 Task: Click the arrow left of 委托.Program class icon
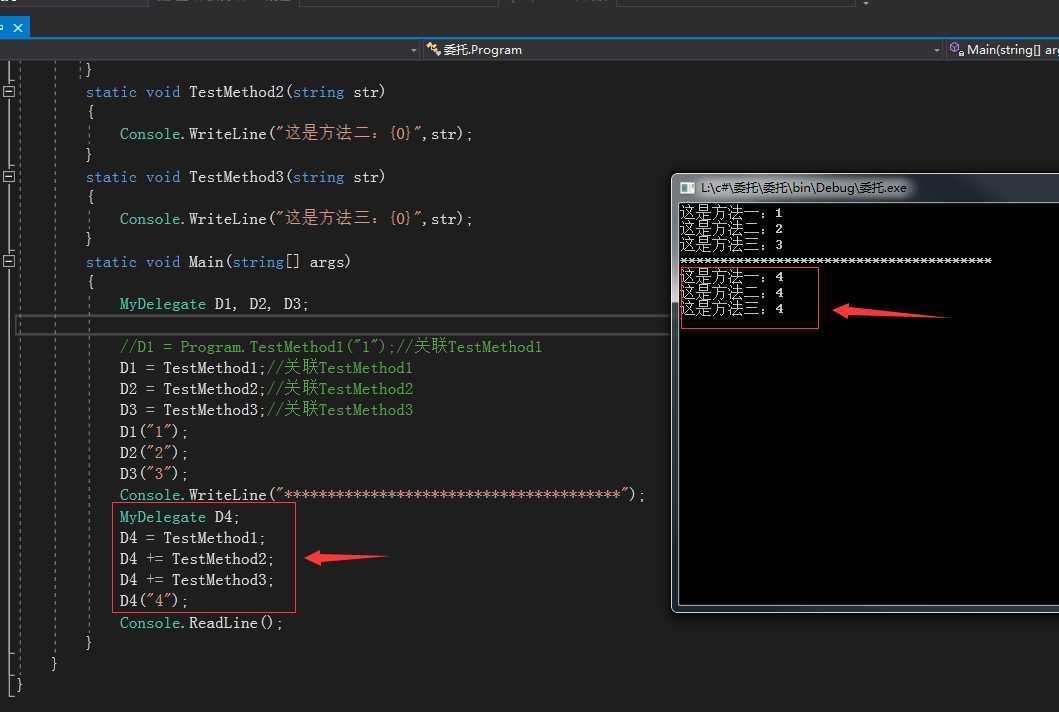point(414,51)
